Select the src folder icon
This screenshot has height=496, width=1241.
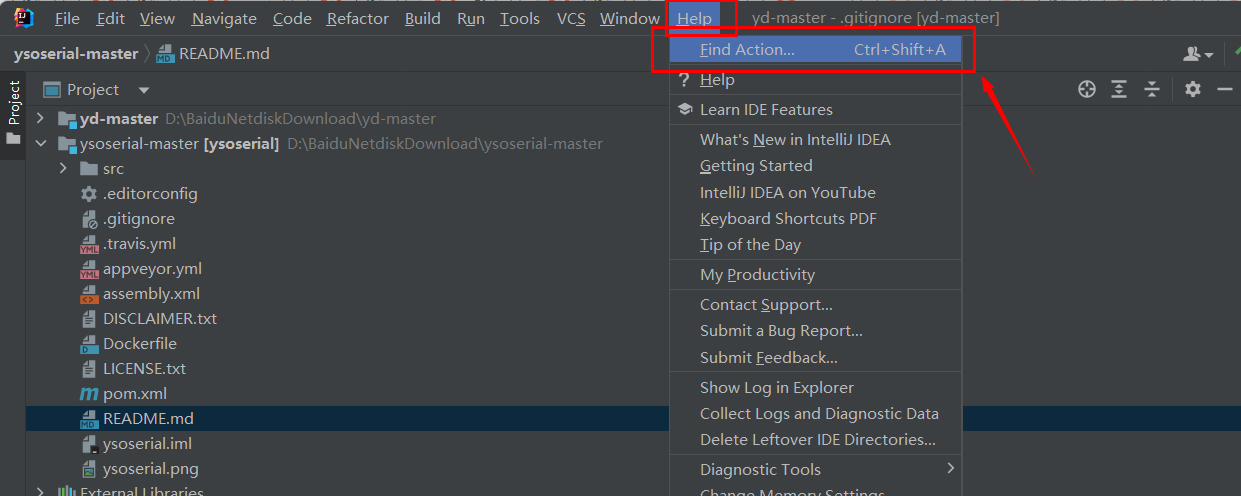pyautogui.click(x=88, y=169)
